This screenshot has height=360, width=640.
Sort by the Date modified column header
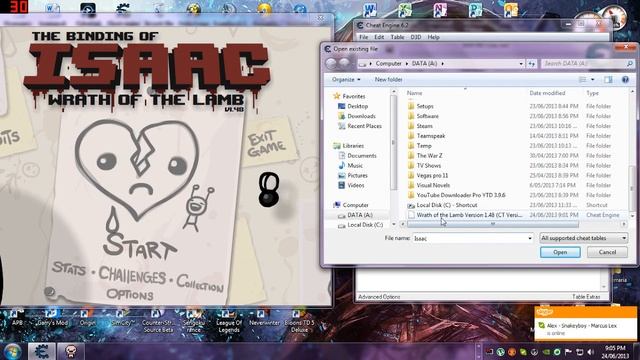pos(547,93)
